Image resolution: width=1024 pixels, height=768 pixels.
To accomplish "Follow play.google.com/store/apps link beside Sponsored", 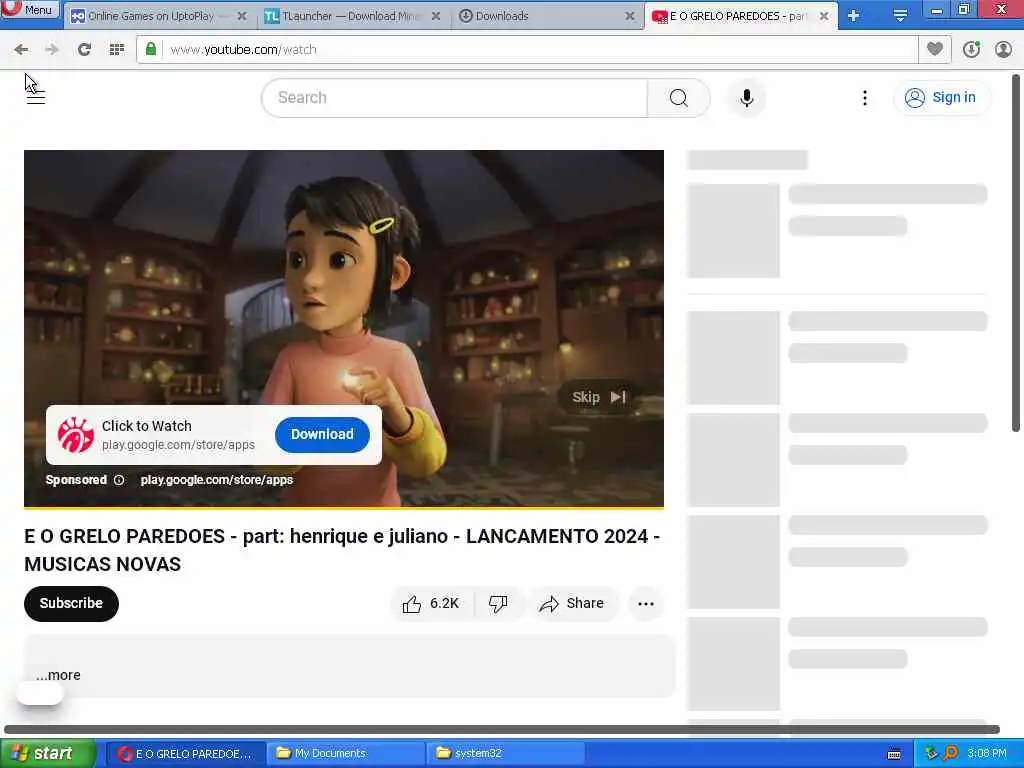I will pyautogui.click(x=217, y=480).
